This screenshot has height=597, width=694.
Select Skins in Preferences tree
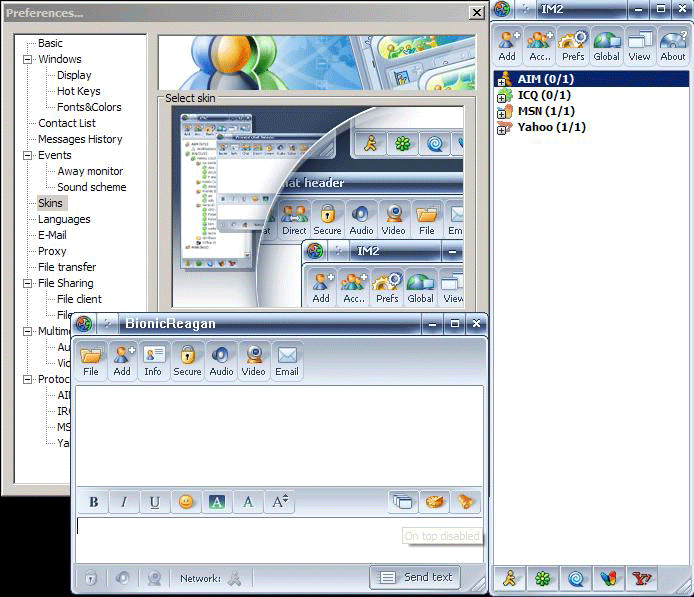pyautogui.click(x=50, y=203)
